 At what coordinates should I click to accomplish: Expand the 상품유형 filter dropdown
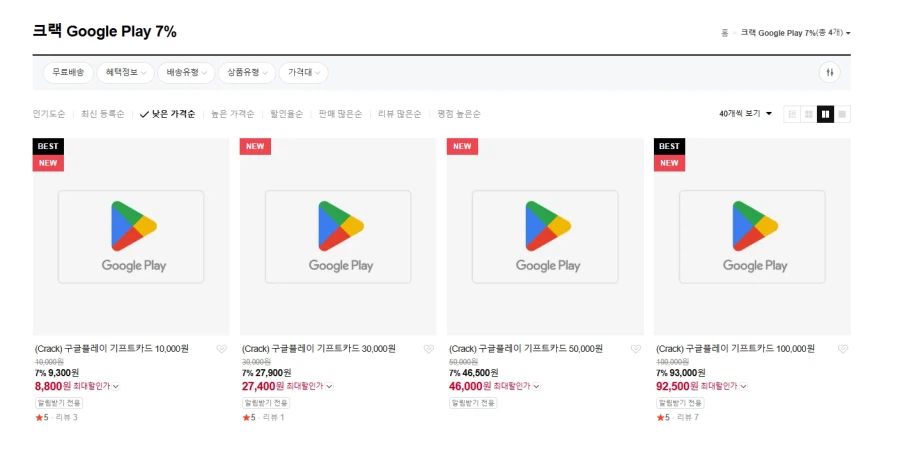[x=247, y=72]
